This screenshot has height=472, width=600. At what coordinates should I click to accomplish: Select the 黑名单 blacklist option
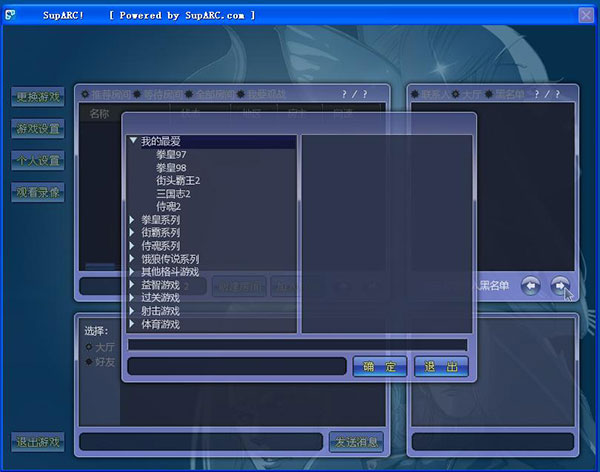(x=489, y=94)
